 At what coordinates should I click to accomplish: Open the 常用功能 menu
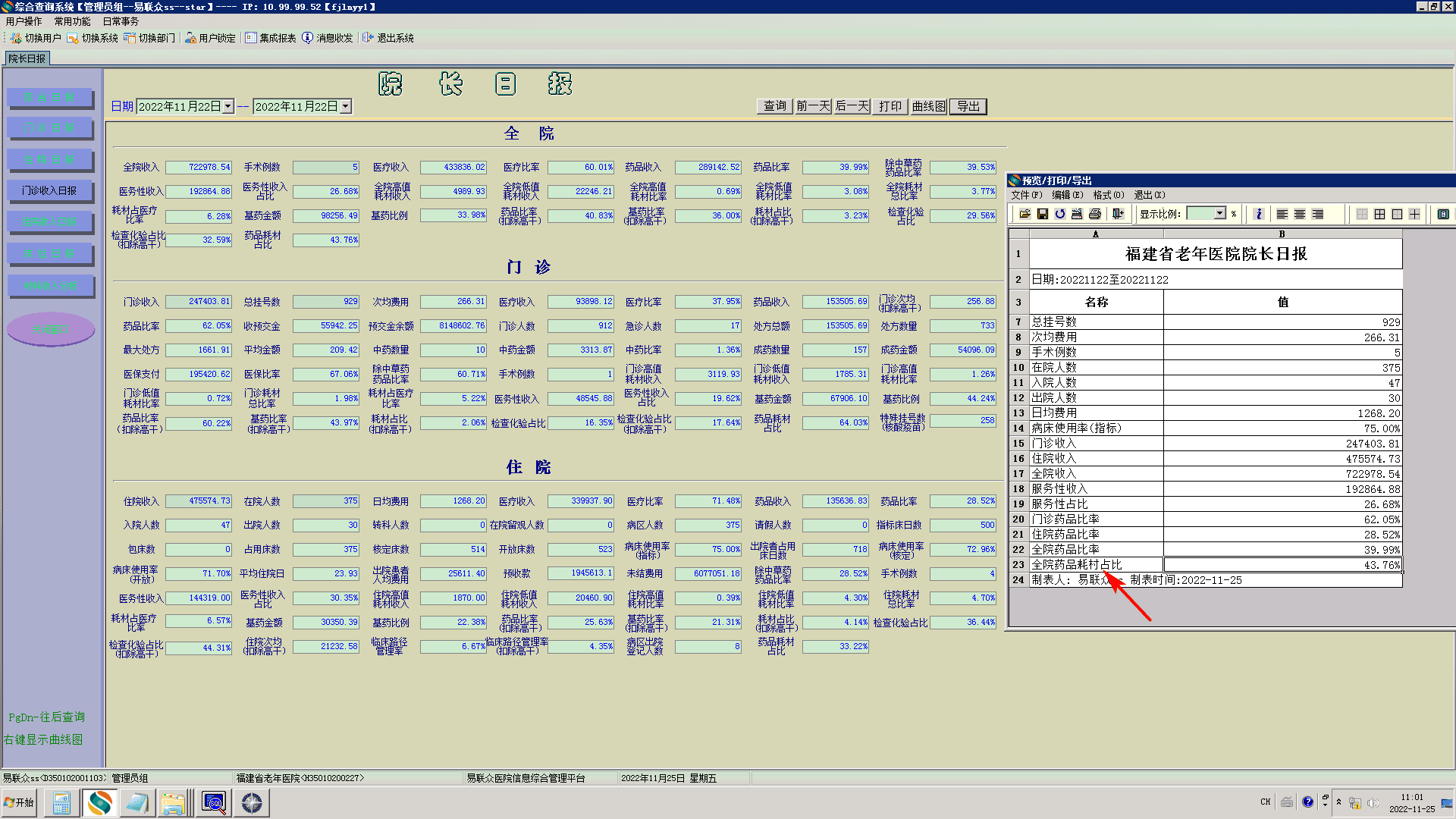72,21
